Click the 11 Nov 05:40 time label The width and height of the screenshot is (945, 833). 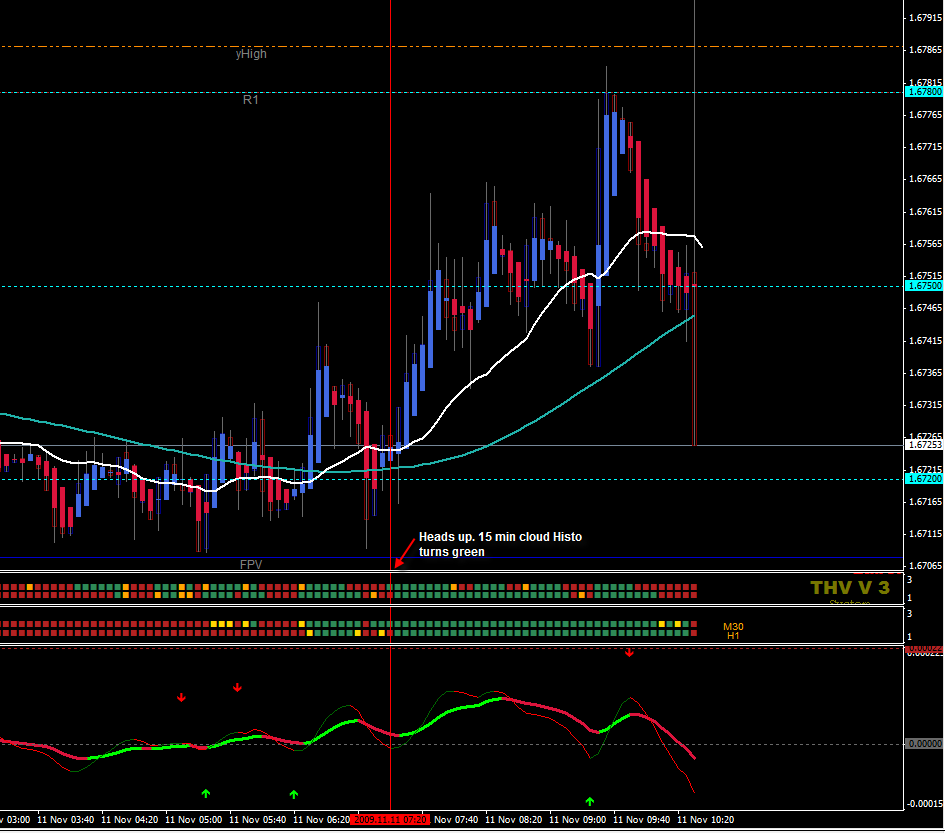(258, 820)
